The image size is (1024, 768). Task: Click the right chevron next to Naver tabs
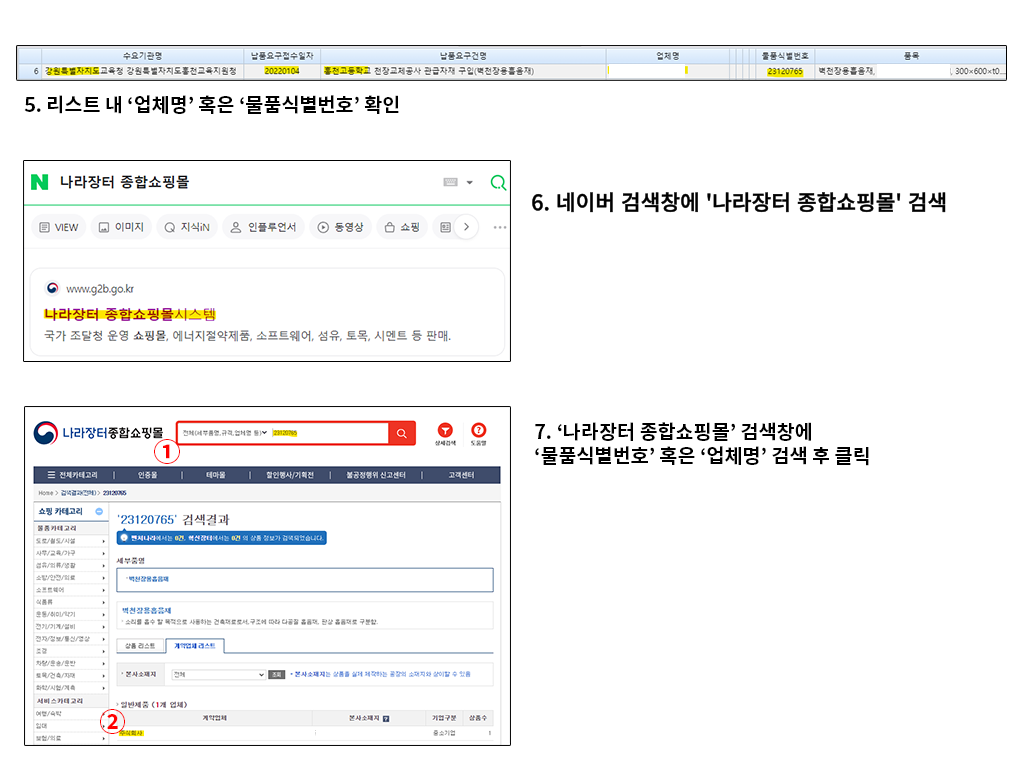tap(467, 224)
